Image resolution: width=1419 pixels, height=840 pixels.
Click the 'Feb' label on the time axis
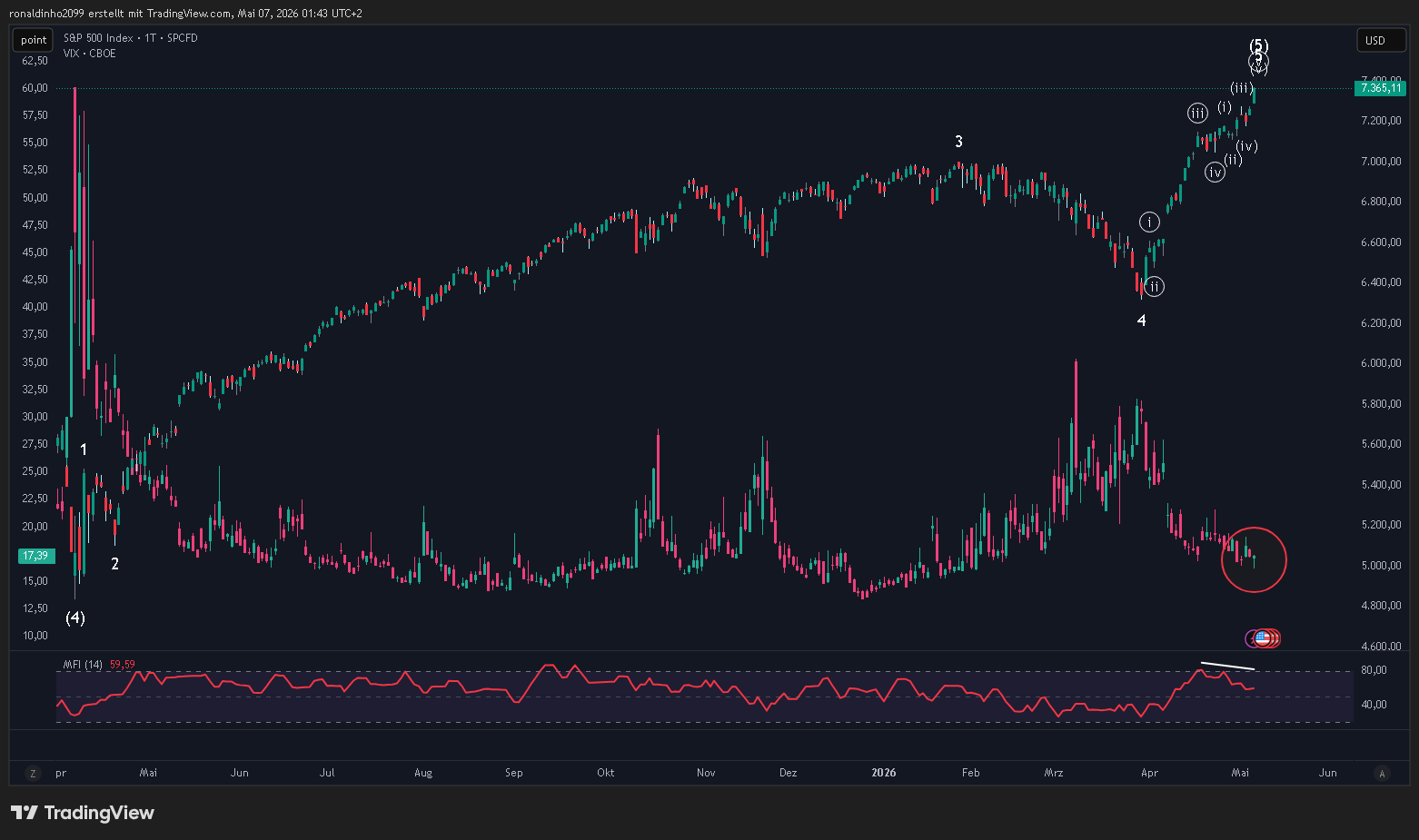click(971, 773)
